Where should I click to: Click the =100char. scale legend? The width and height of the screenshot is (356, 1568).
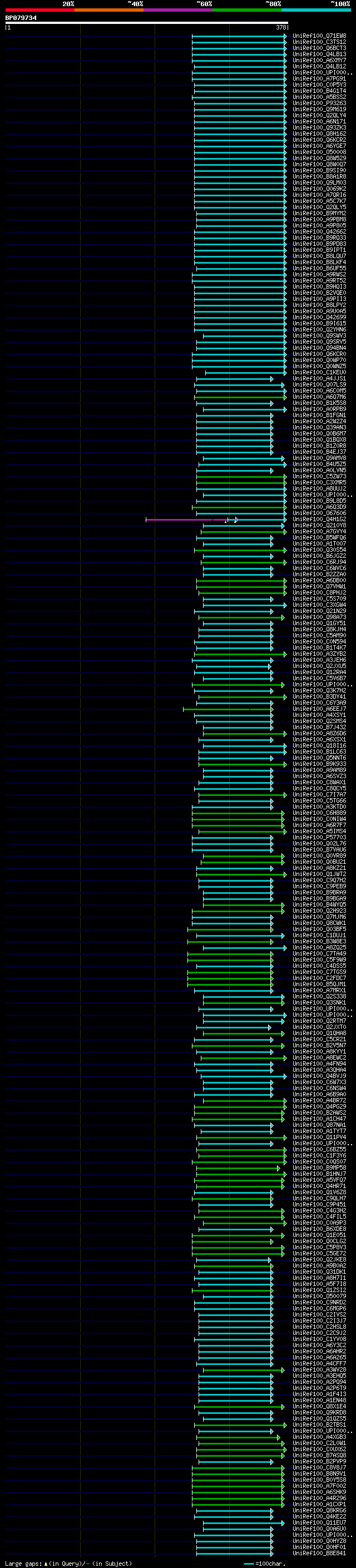[265, 1563]
